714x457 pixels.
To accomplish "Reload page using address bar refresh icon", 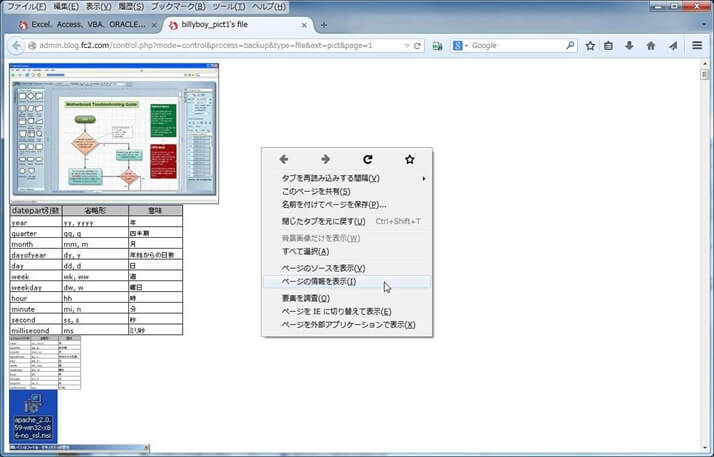I will click(417, 46).
